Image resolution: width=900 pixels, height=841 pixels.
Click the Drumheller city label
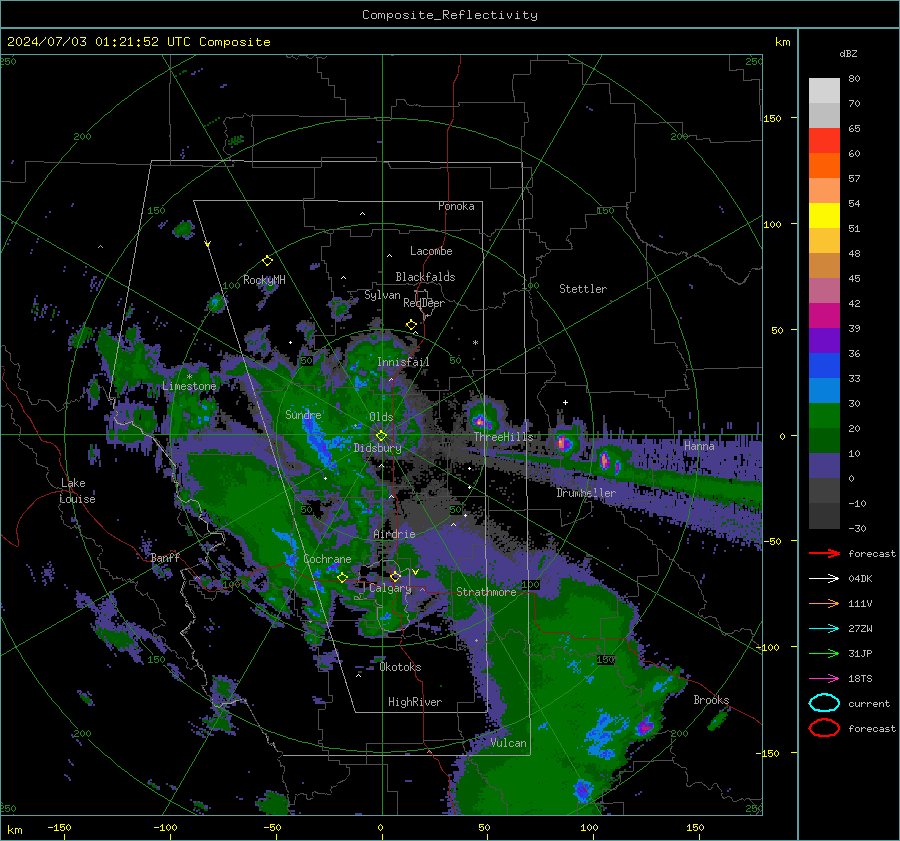pyautogui.click(x=586, y=493)
